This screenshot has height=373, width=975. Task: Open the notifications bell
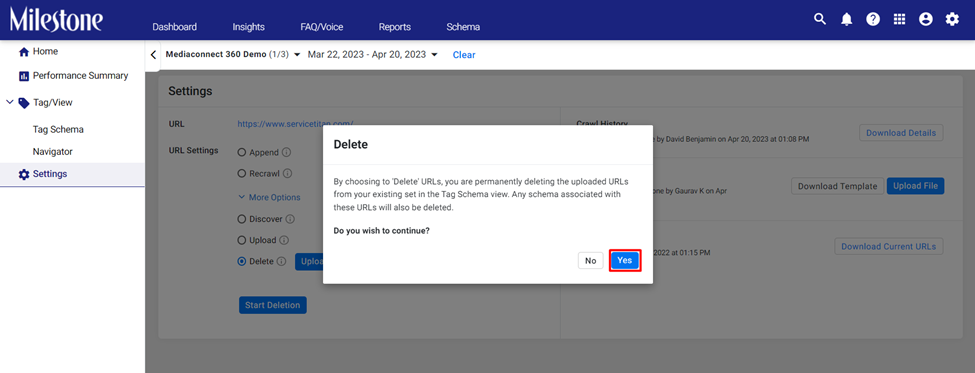846,19
